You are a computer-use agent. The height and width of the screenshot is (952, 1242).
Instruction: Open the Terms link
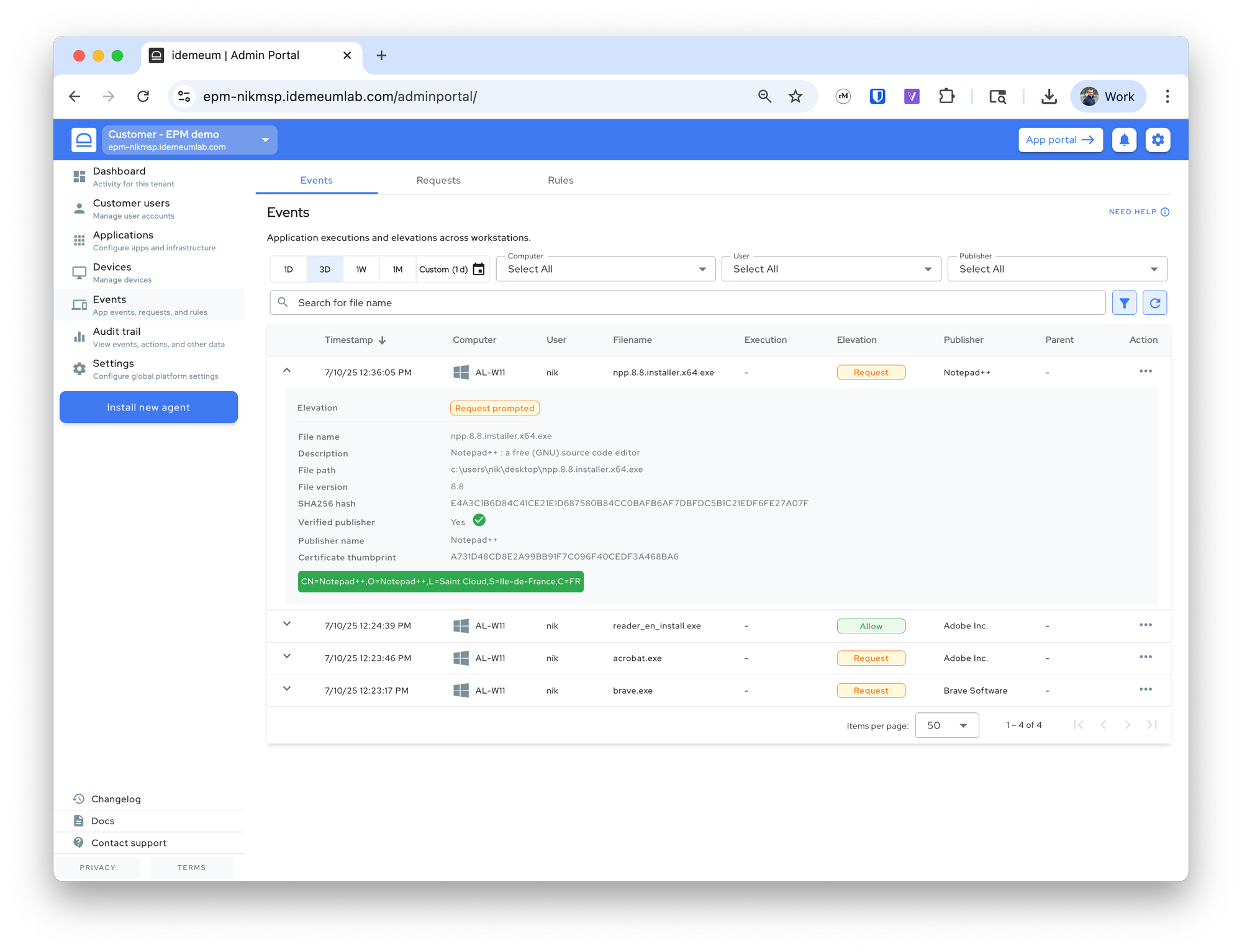191,868
